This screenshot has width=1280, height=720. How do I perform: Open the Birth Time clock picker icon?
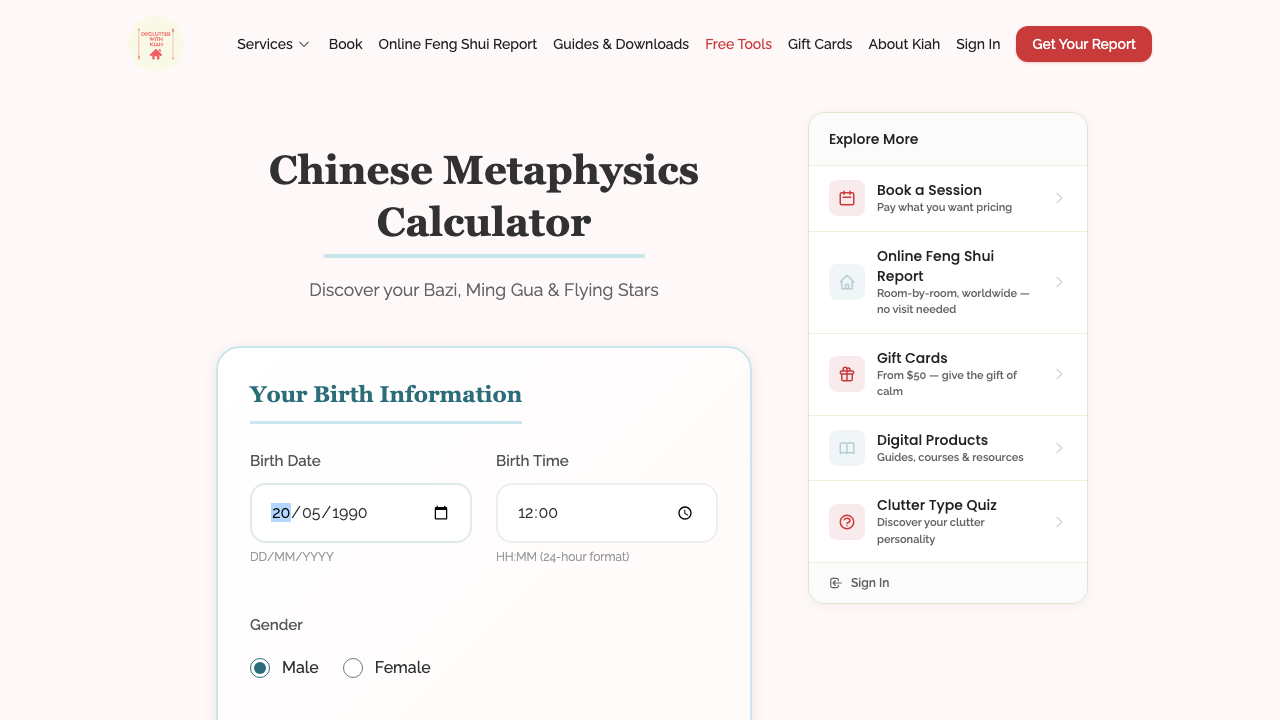pyautogui.click(x=685, y=513)
